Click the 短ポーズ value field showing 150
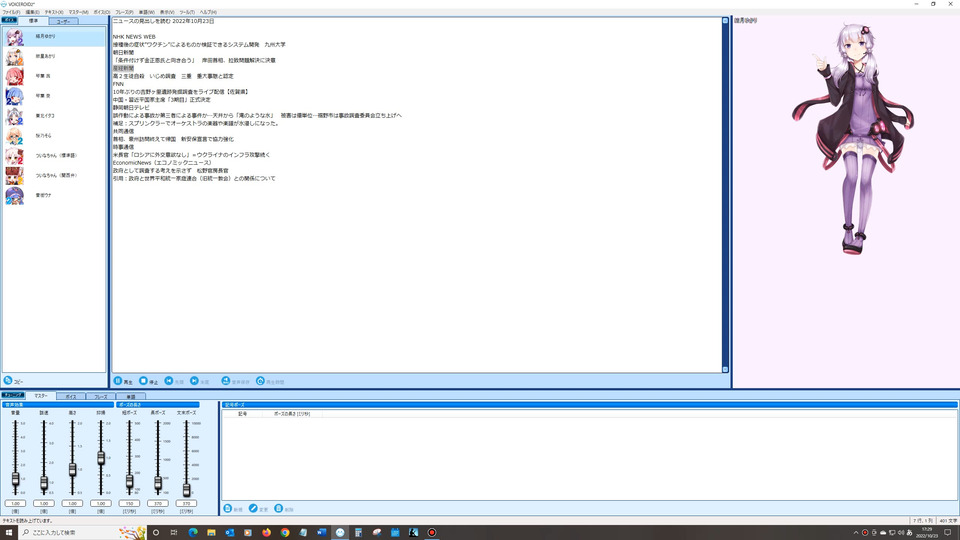 (x=129, y=503)
